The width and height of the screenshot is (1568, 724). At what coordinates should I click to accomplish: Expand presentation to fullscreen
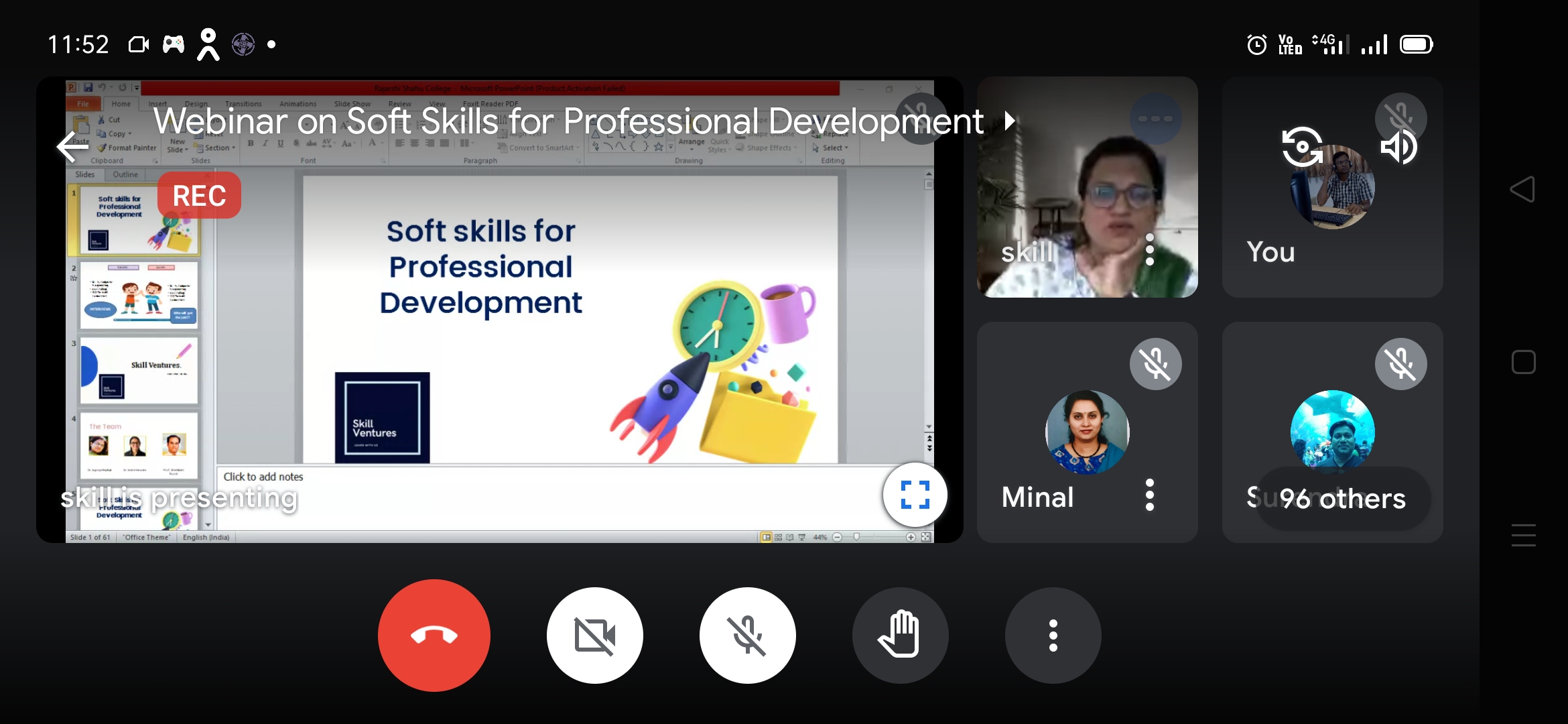pyautogui.click(x=915, y=495)
